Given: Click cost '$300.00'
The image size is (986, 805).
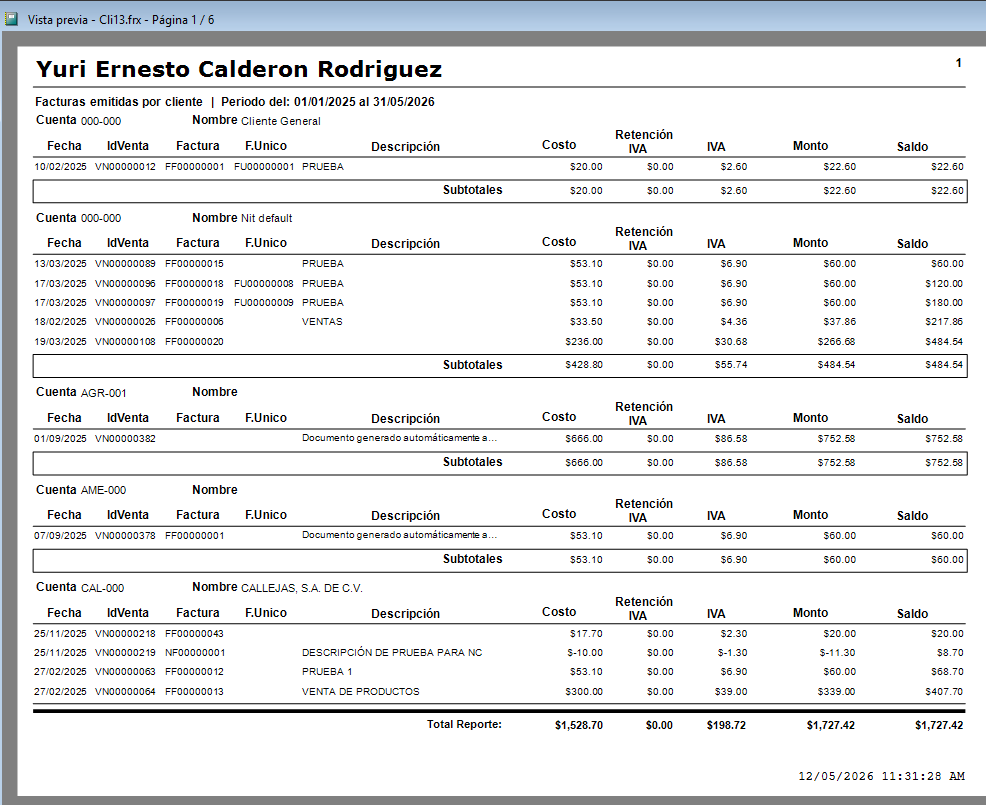Looking at the screenshot, I should [x=584, y=691].
